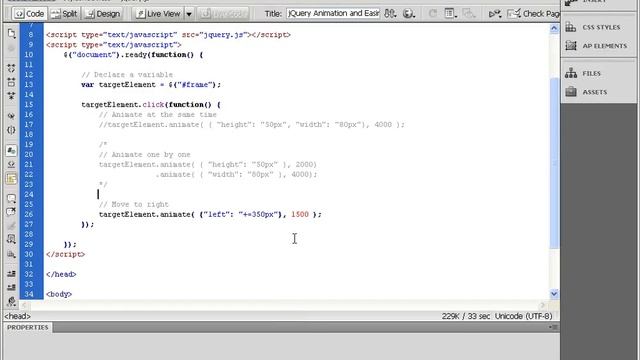Click the Refresh Design View icon
The height and width of the screenshot is (360, 640).
[x=432, y=13]
